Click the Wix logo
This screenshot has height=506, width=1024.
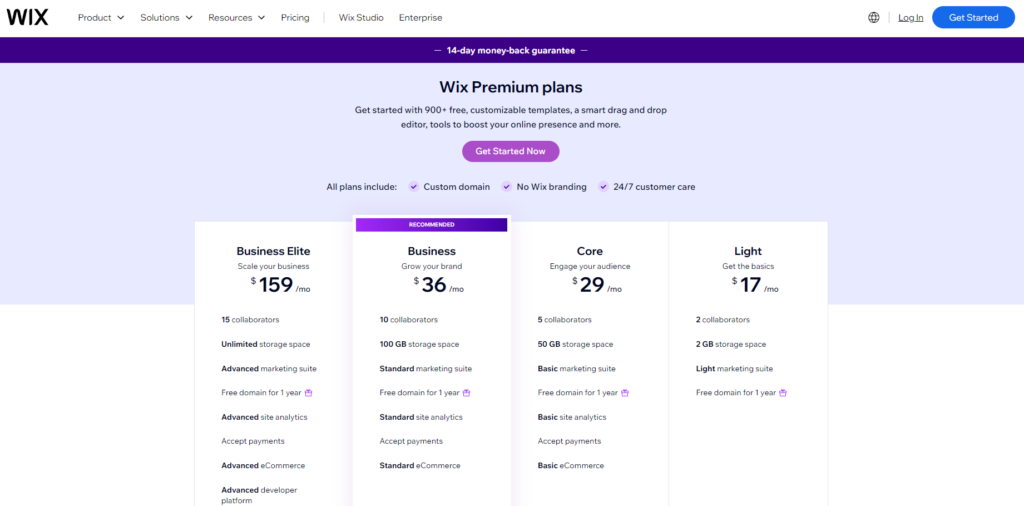coord(27,18)
